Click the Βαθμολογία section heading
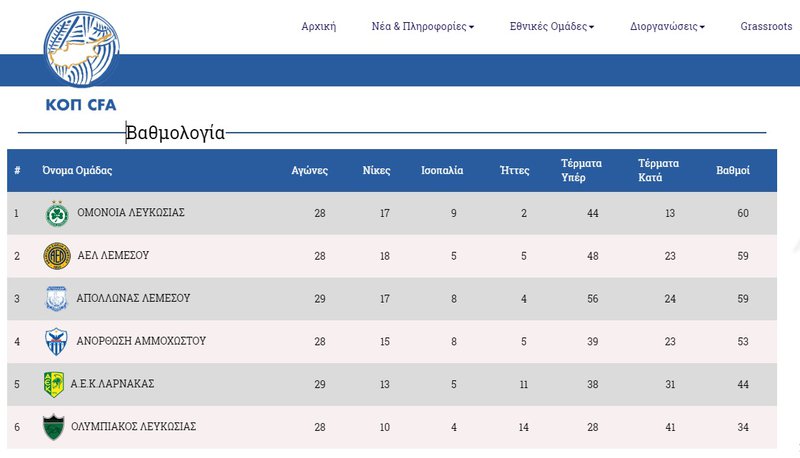800x458 pixels. (x=175, y=133)
